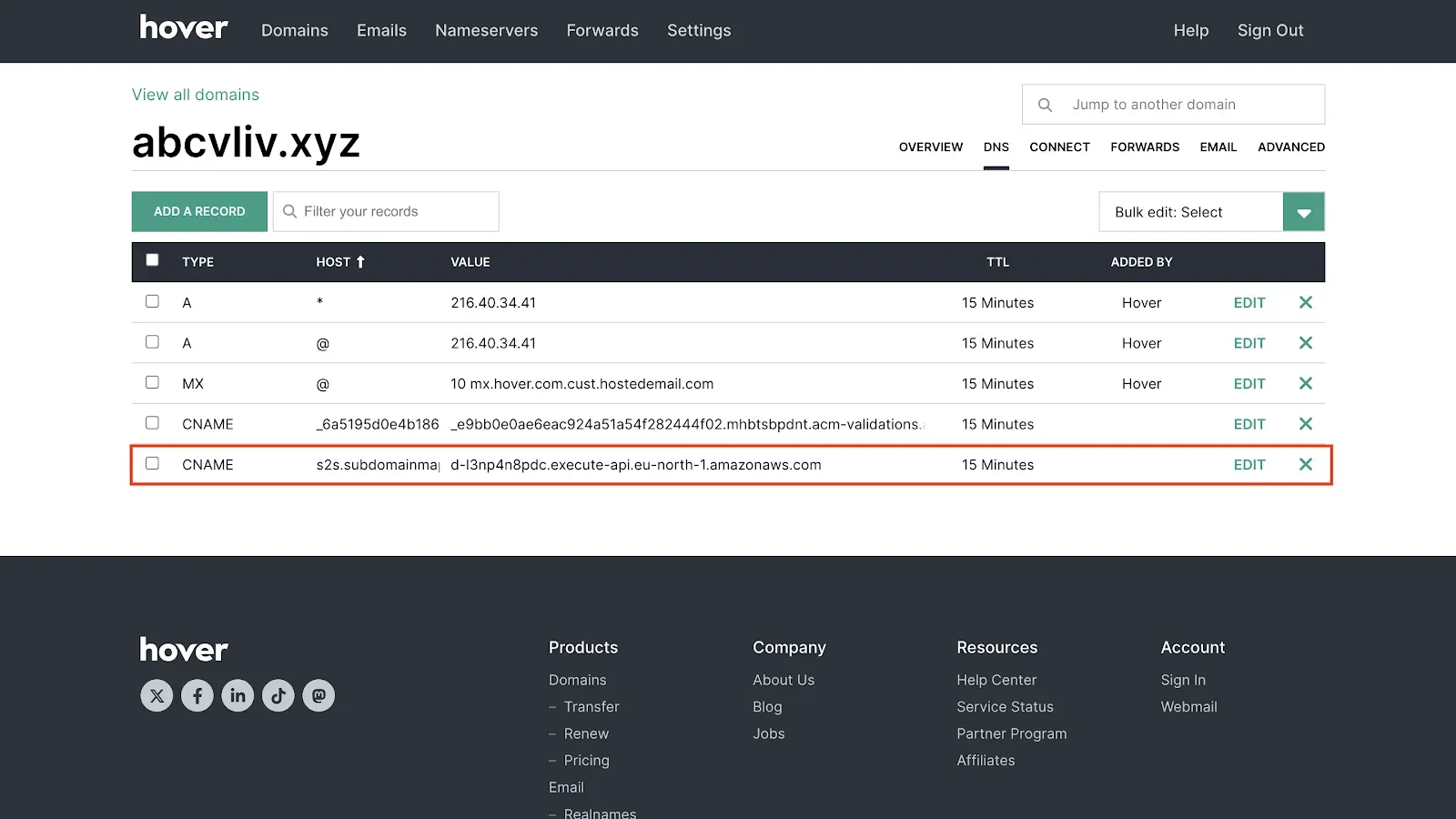
Task: Click the Add a Record button
Action: pos(199,211)
